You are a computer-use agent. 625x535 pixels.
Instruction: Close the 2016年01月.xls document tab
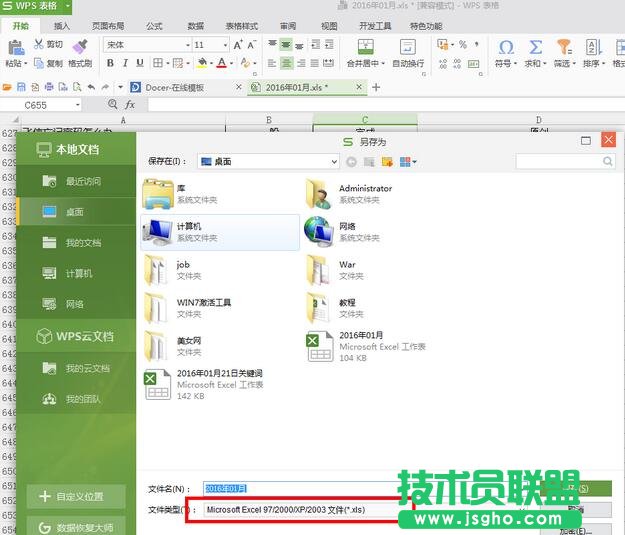[359, 87]
